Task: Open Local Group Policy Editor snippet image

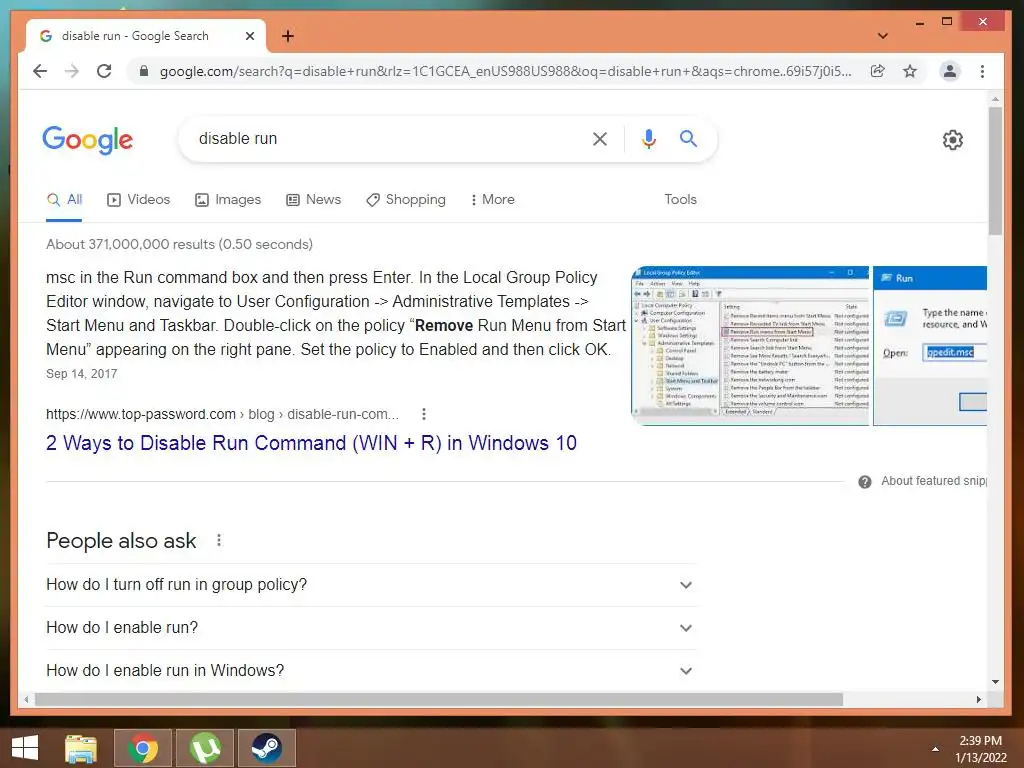Action: 750,345
